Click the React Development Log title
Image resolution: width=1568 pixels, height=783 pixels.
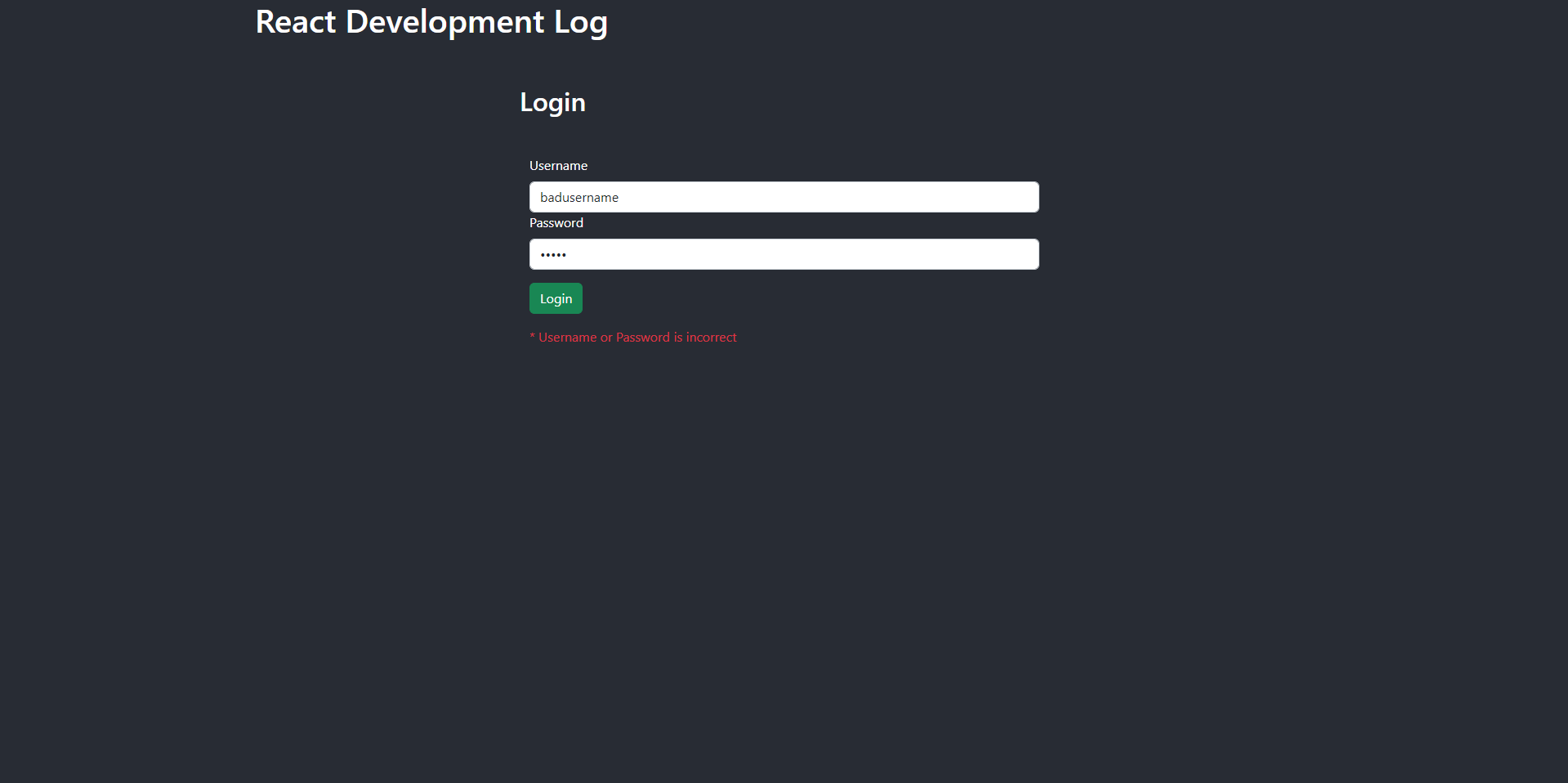click(431, 22)
